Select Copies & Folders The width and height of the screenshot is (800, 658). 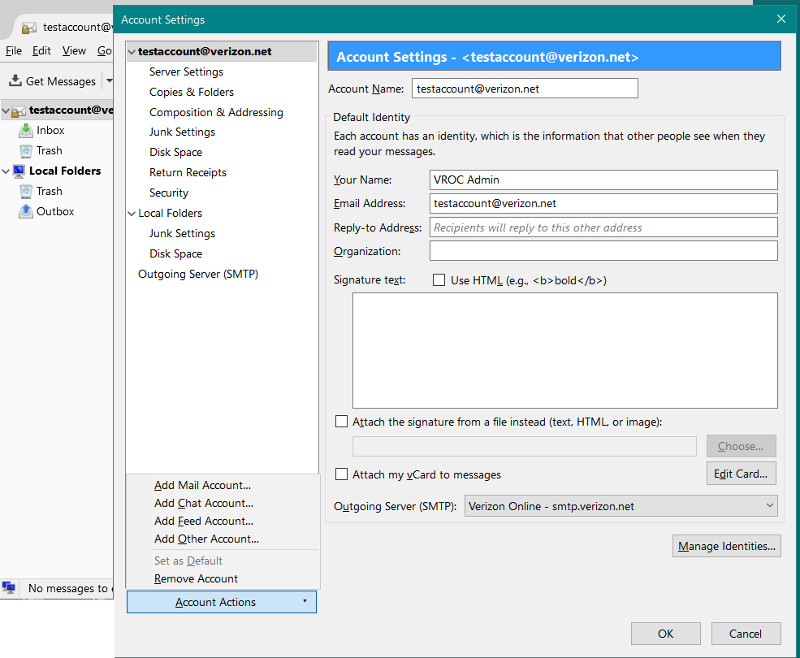tap(191, 92)
